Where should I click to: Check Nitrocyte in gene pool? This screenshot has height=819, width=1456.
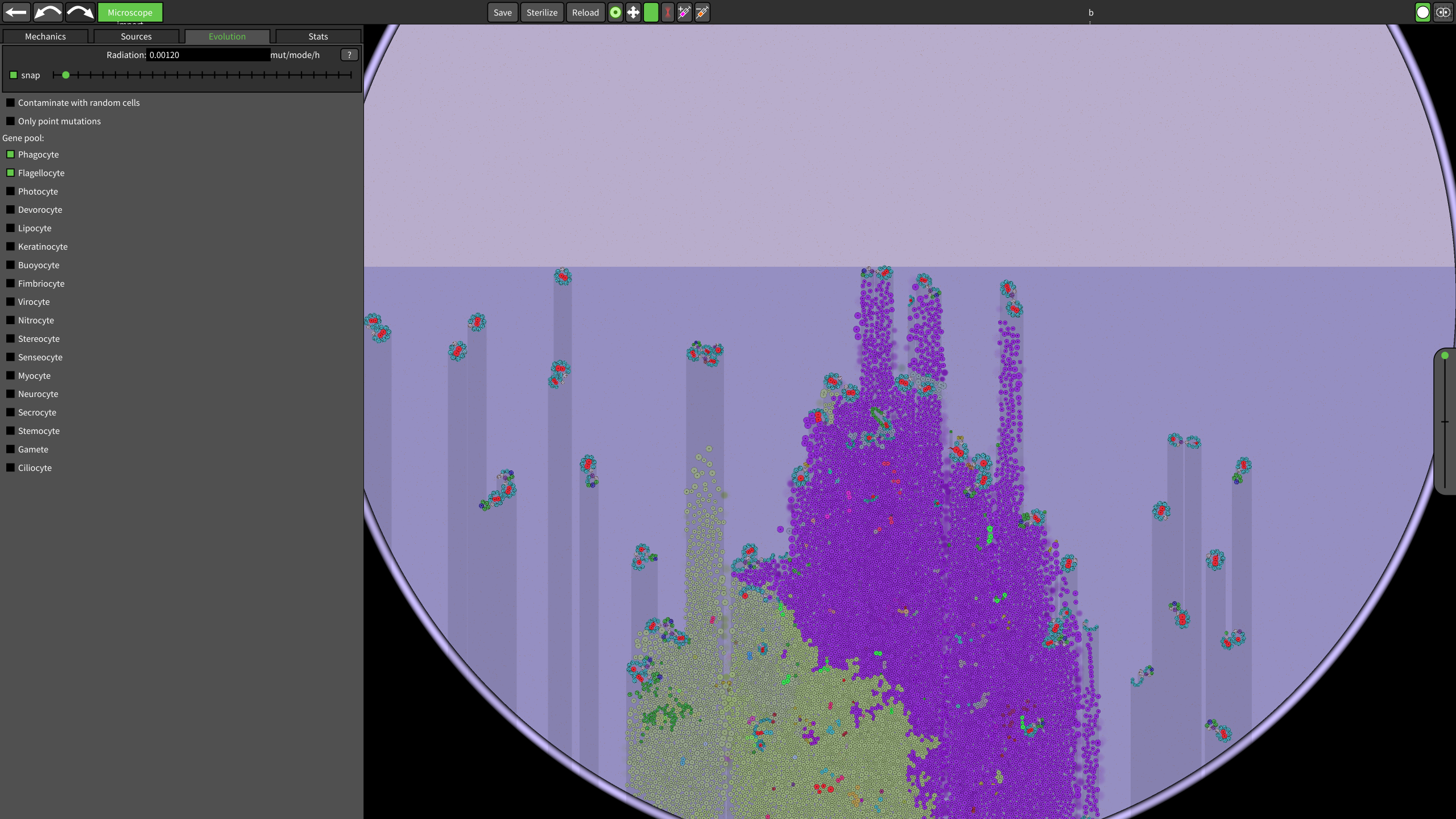[x=10, y=320]
